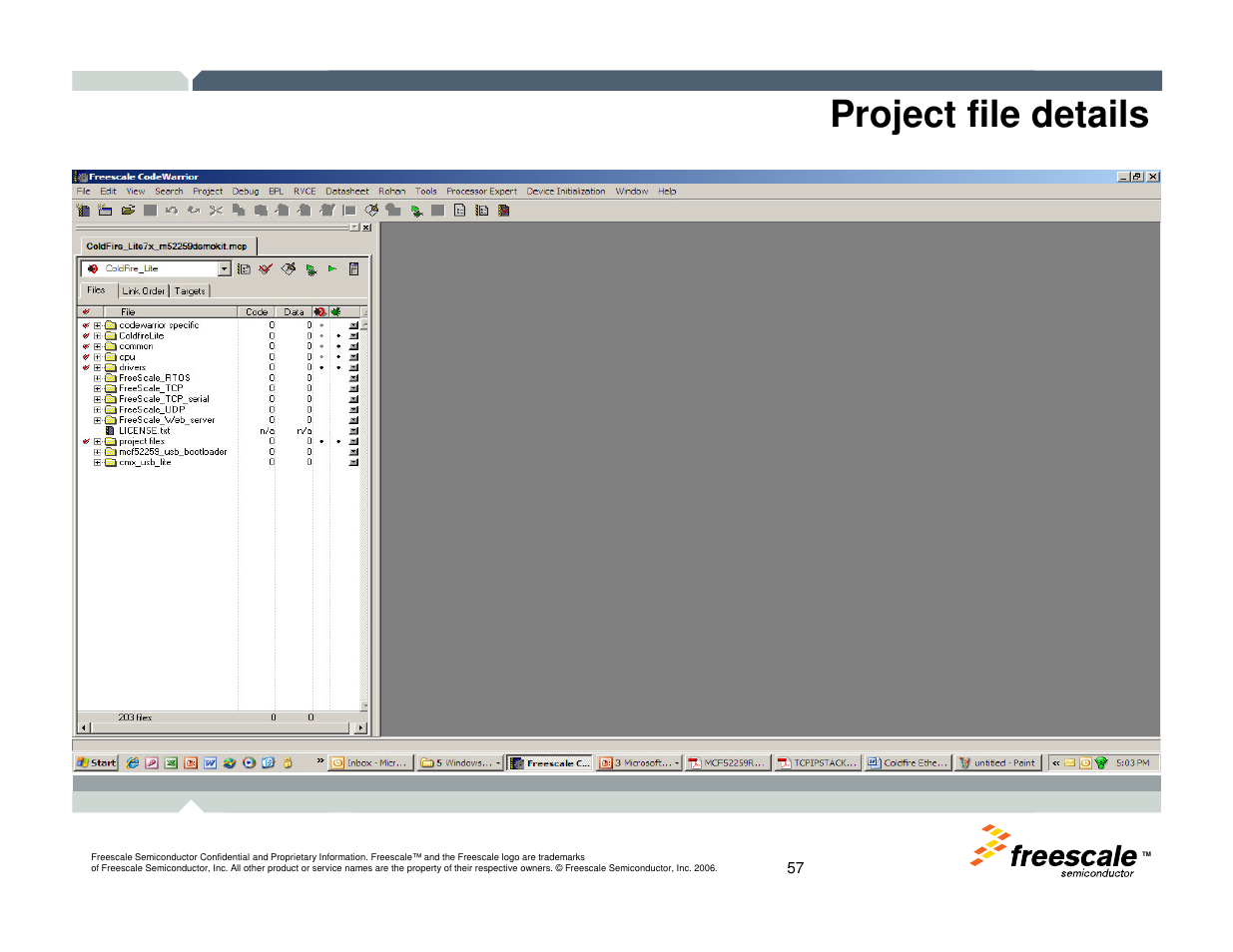
Task: Click the Open file icon in main toolbar
Action: (128, 211)
